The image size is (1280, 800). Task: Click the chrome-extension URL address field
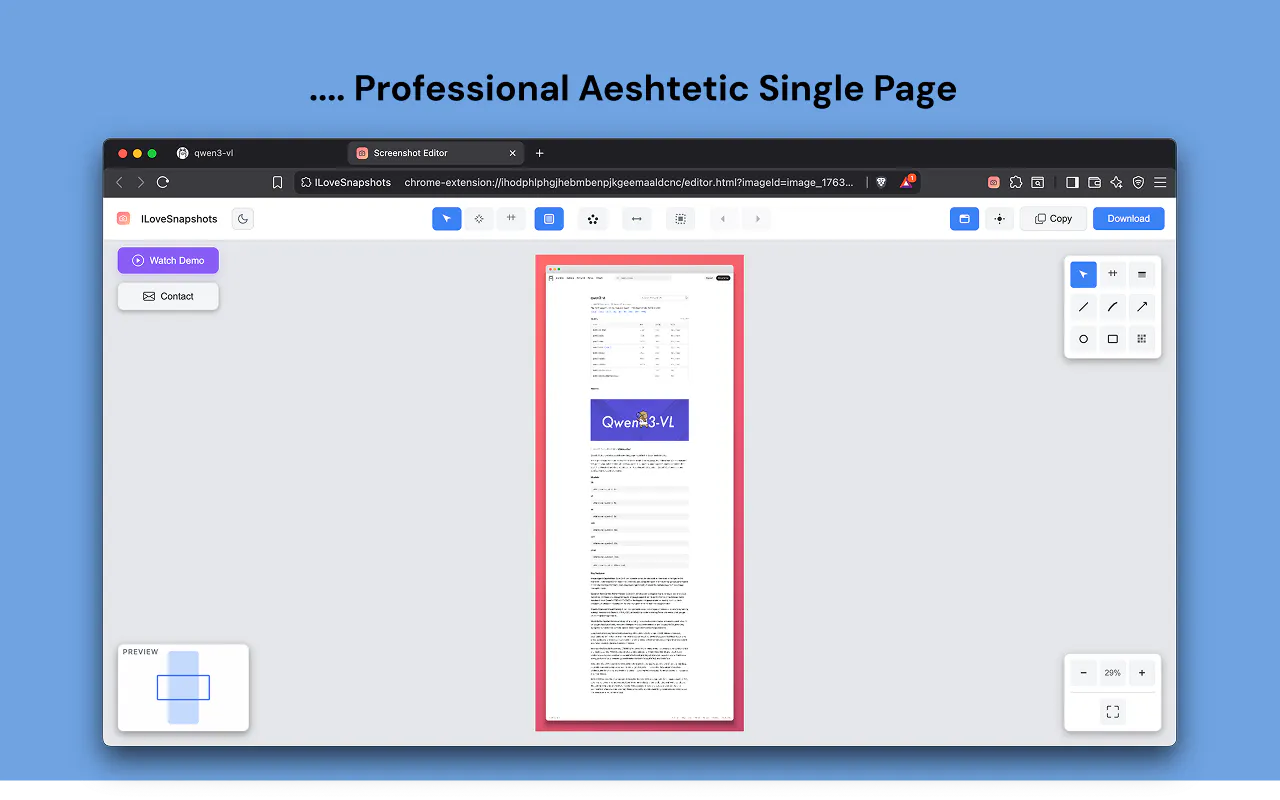tap(629, 182)
